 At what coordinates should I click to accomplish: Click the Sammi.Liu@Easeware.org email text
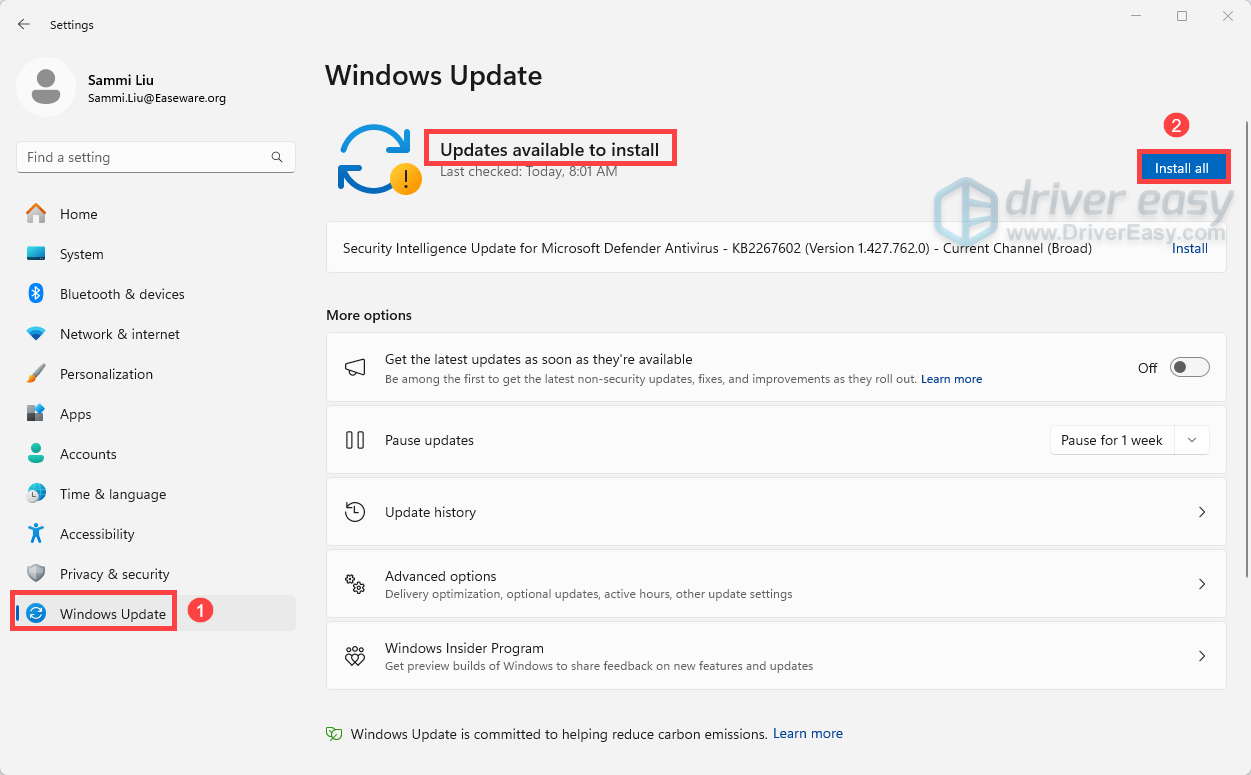(x=156, y=98)
